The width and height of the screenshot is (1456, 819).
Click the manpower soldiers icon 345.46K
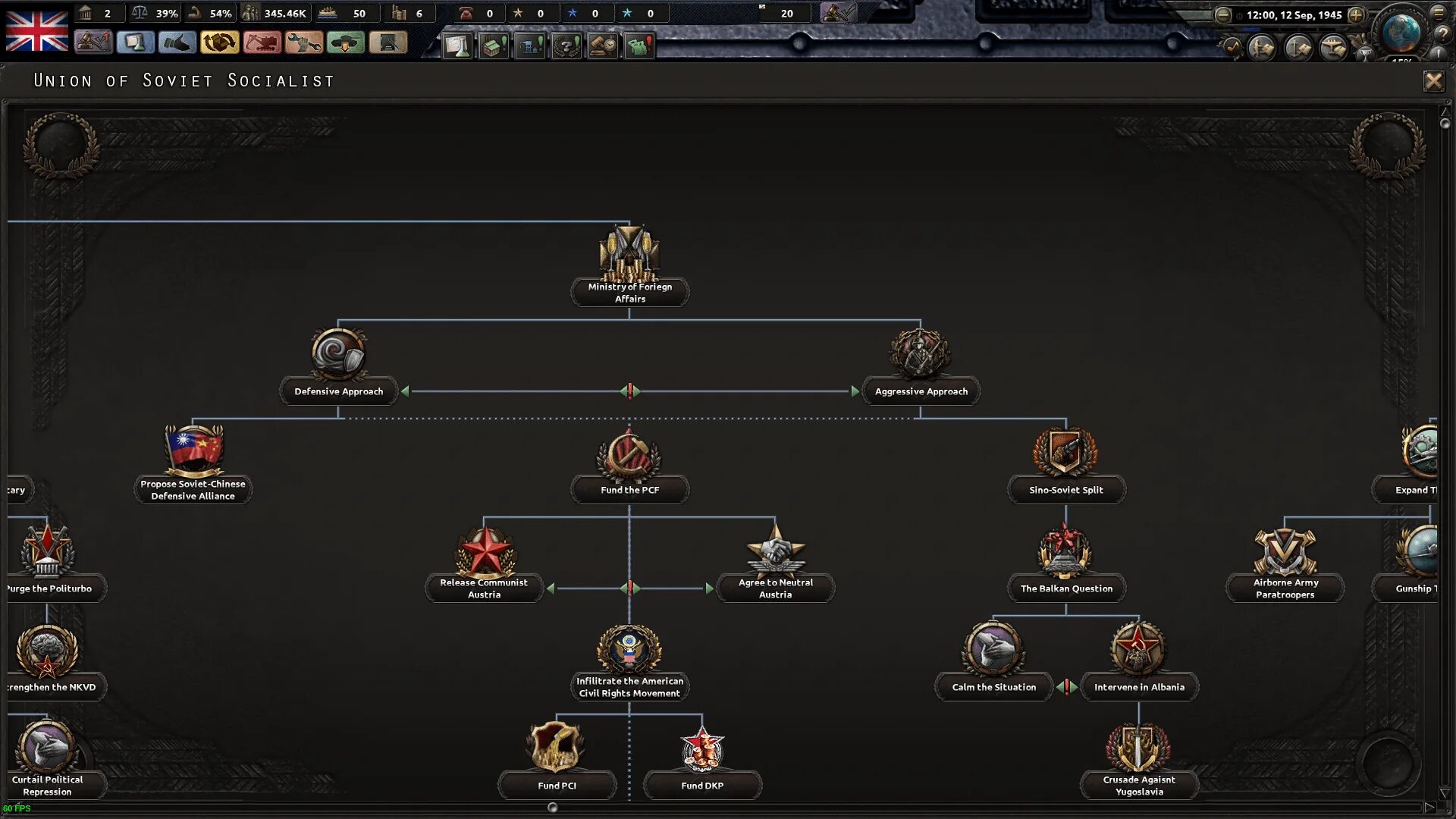point(249,13)
